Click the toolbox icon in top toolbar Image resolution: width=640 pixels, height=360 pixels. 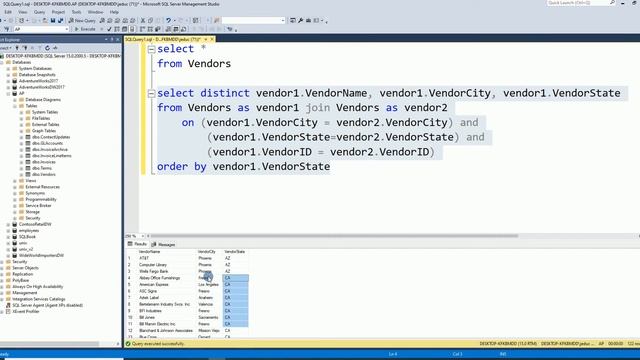tap(308, 20)
